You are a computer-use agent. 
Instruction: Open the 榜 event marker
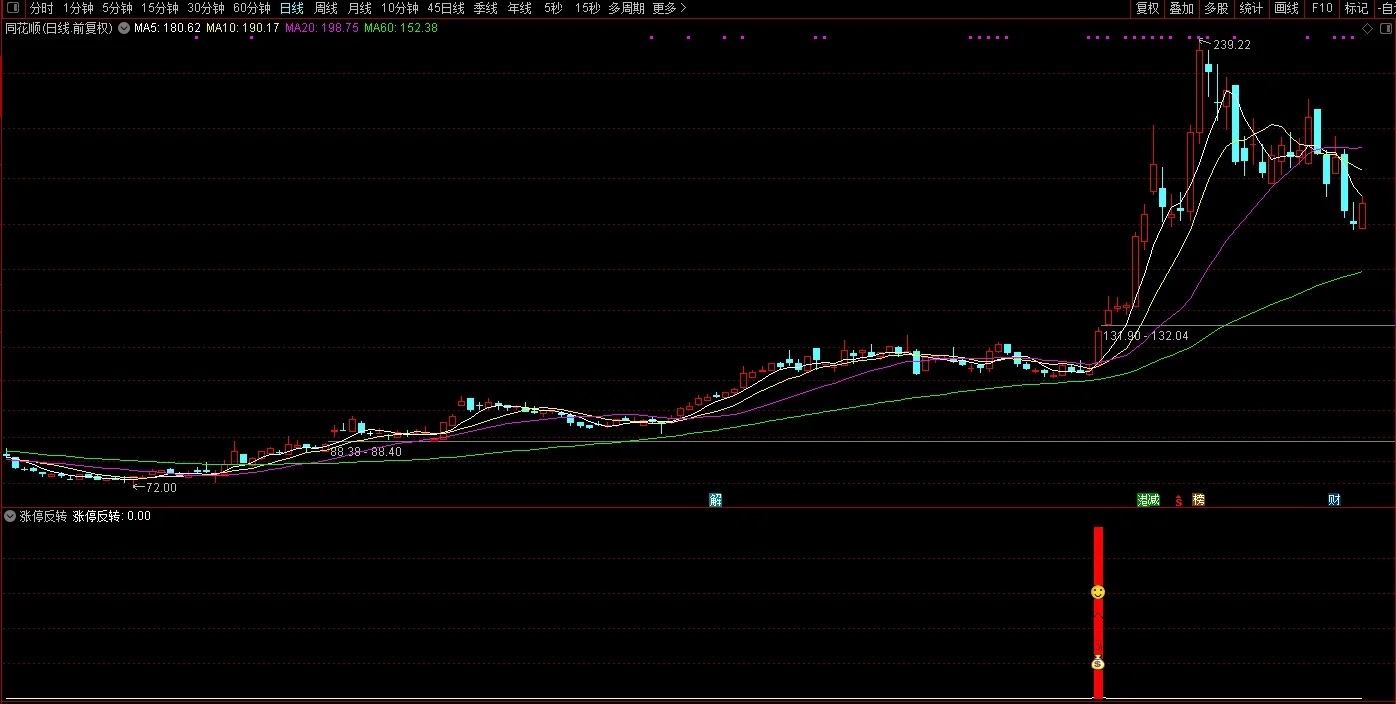pyautogui.click(x=1198, y=500)
